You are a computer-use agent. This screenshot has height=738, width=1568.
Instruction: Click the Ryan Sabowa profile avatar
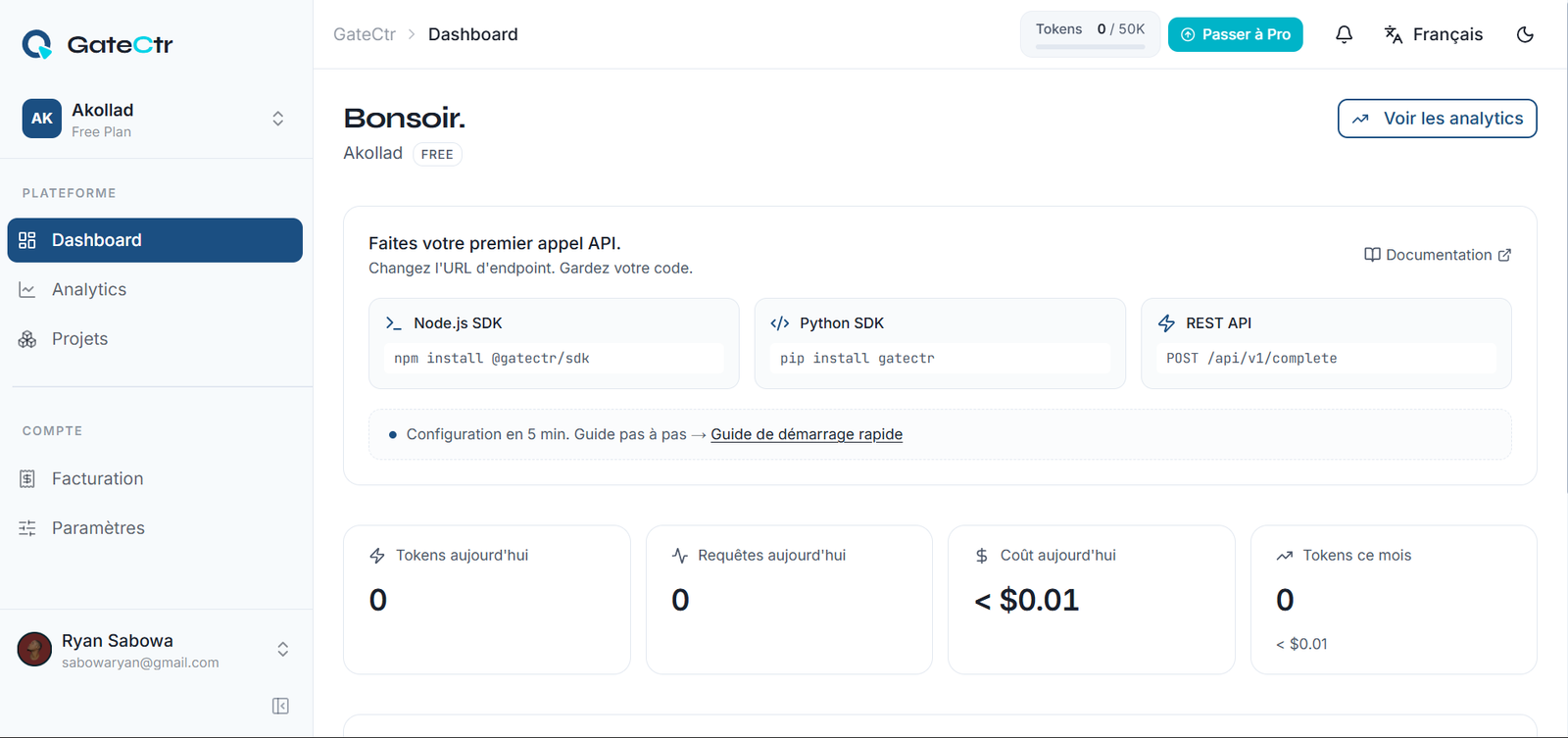point(34,650)
